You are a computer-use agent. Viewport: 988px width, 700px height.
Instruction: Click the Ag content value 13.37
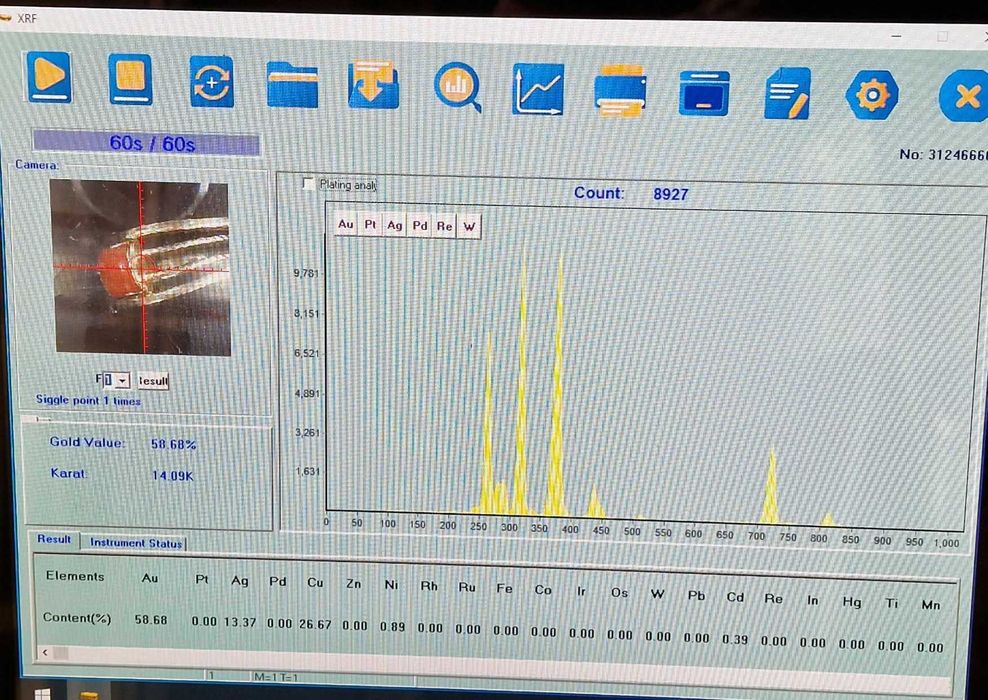coord(240,623)
